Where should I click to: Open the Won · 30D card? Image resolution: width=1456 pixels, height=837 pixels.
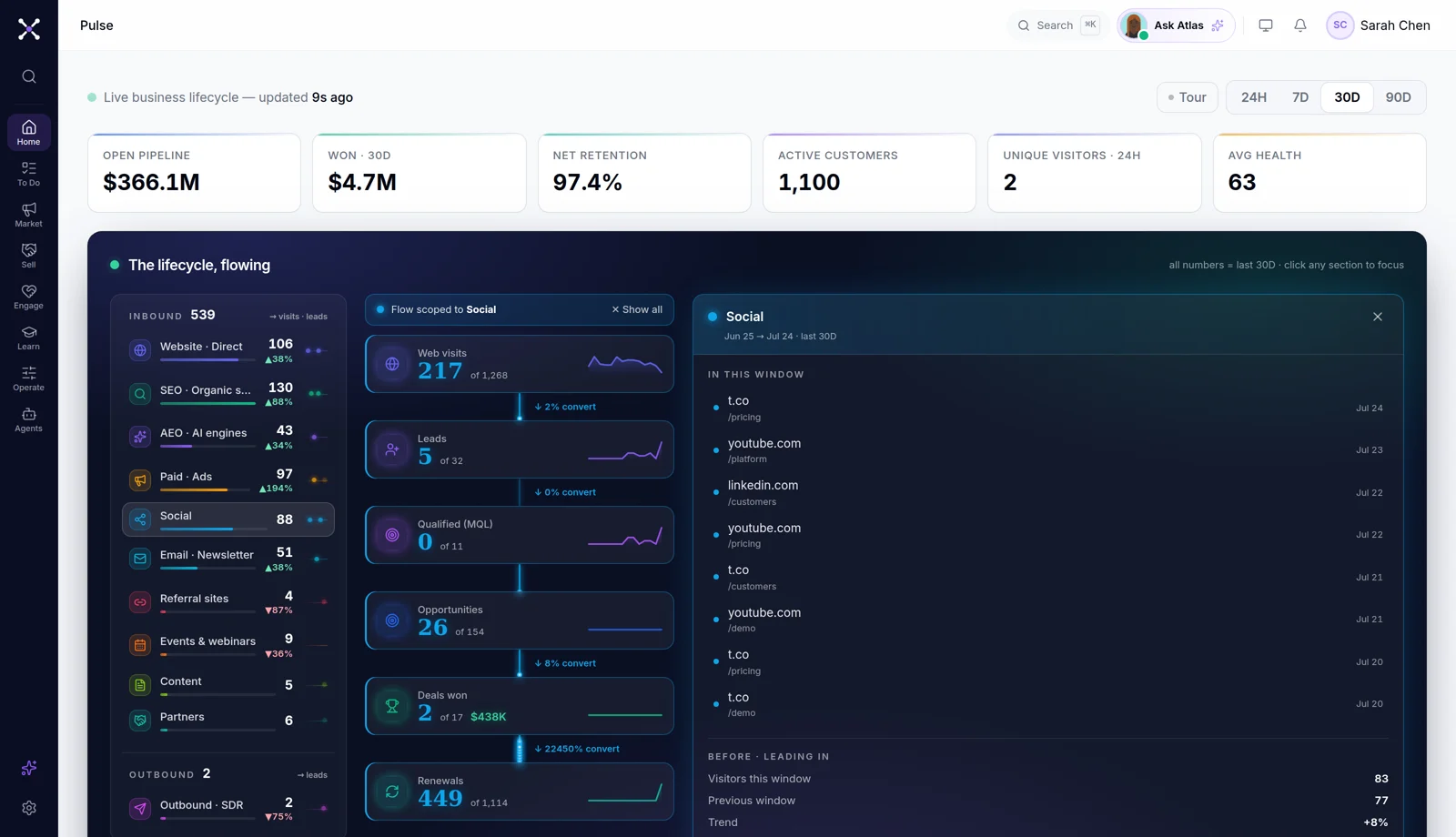(420, 173)
